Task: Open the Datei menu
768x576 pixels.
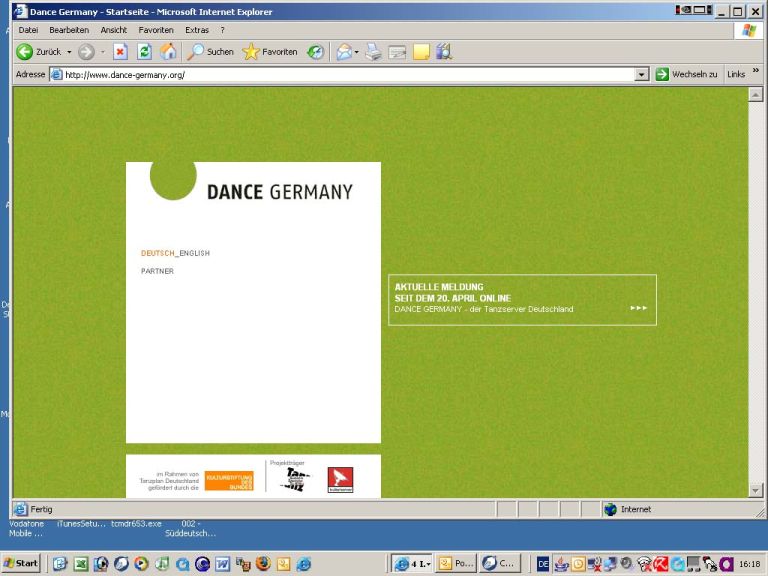Action: tap(28, 30)
